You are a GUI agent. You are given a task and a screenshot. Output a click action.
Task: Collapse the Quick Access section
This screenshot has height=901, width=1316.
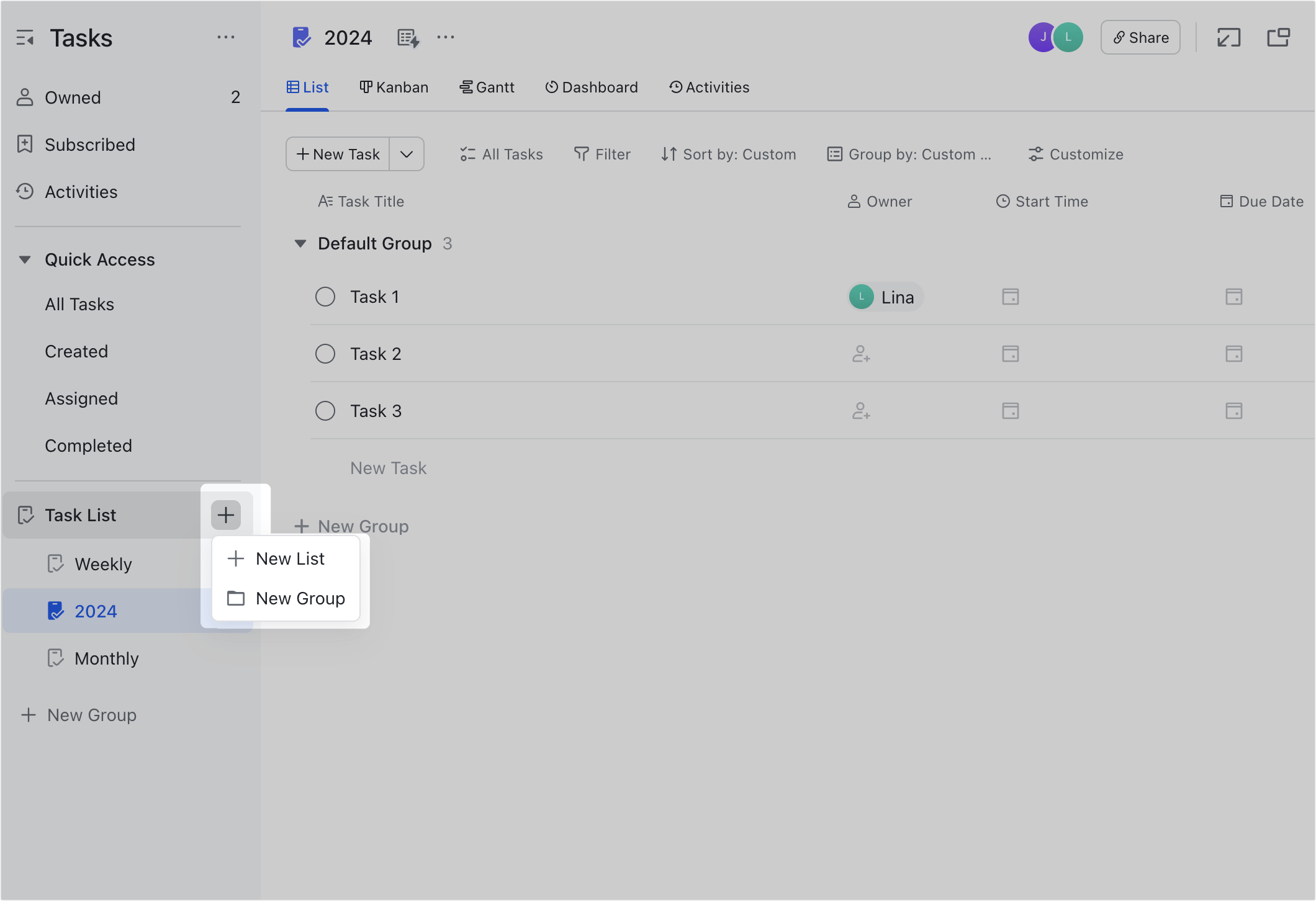coord(25,259)
